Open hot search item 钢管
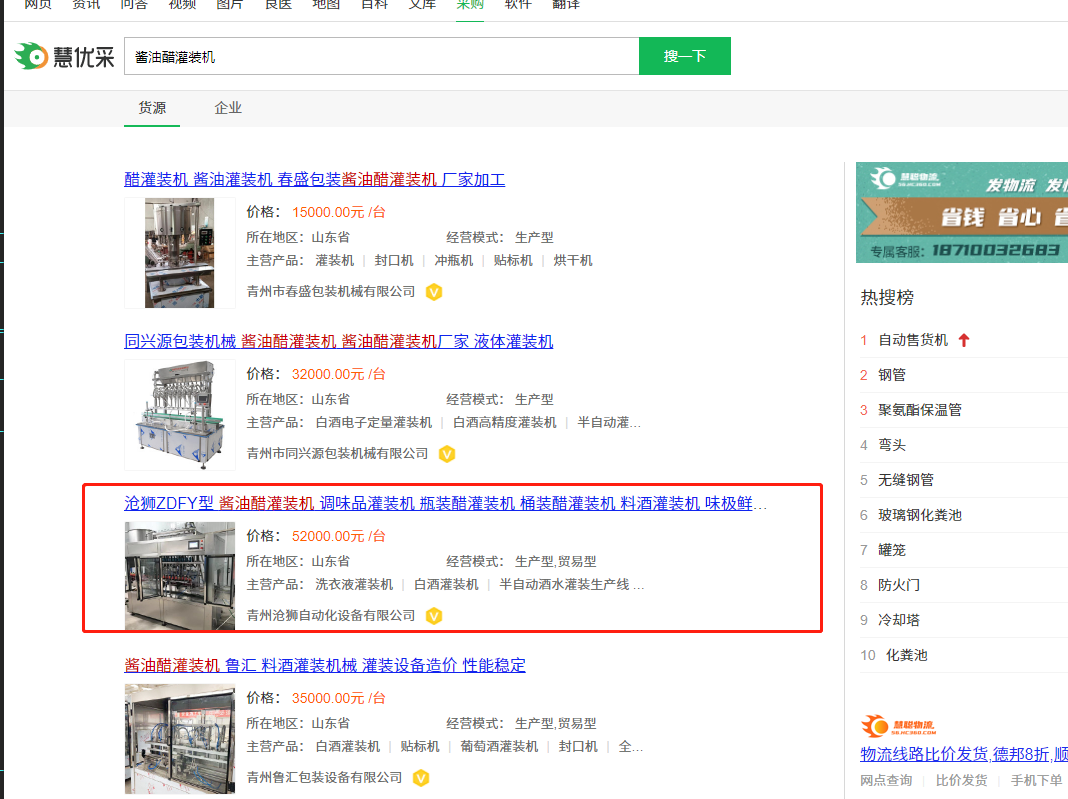This screenshot has height=799, width=1068. point(892,375)
